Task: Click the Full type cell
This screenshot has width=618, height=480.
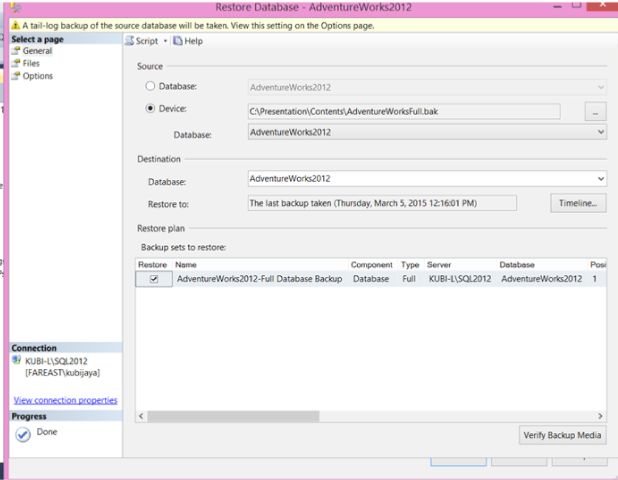Action: (x=409, y=279)
